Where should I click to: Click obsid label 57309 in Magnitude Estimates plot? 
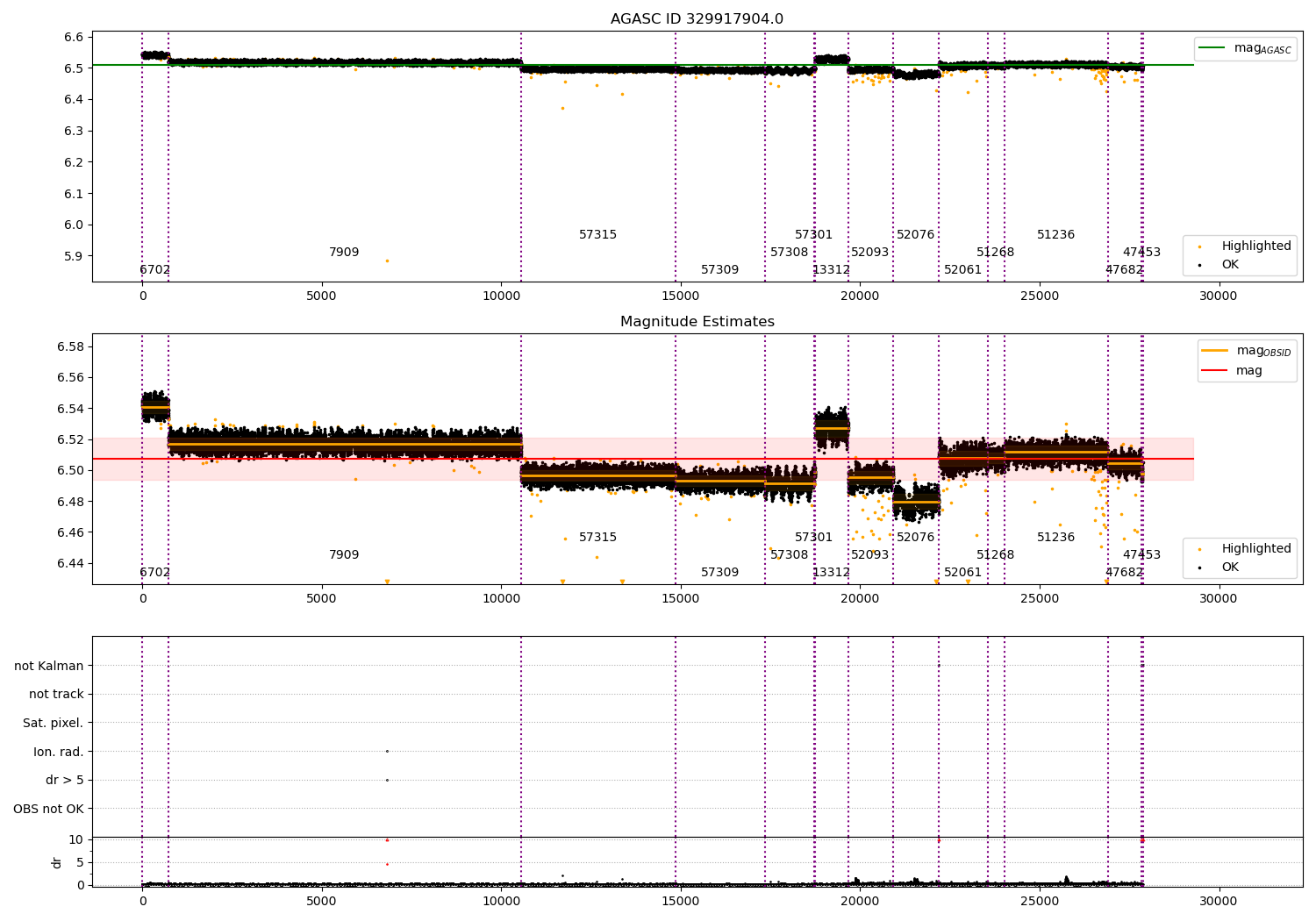pyautogui.click(x=719, y=573)
